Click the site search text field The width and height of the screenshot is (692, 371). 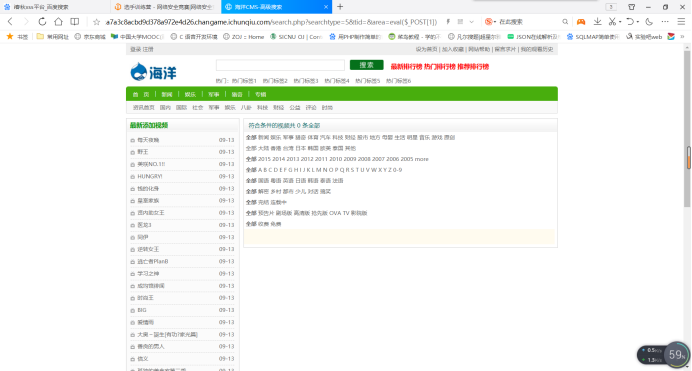[x=280, y=65]
